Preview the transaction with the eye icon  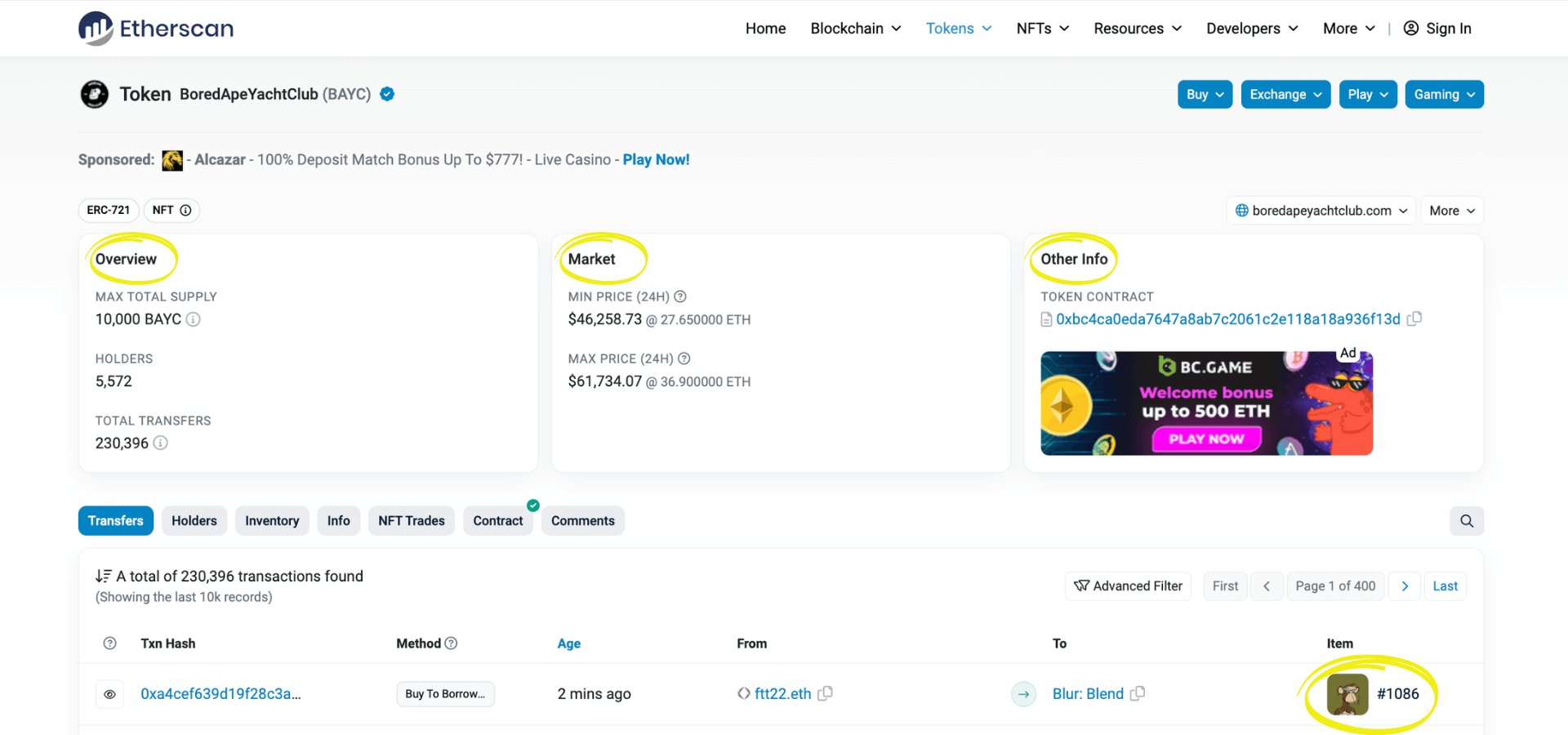point(109,693)
